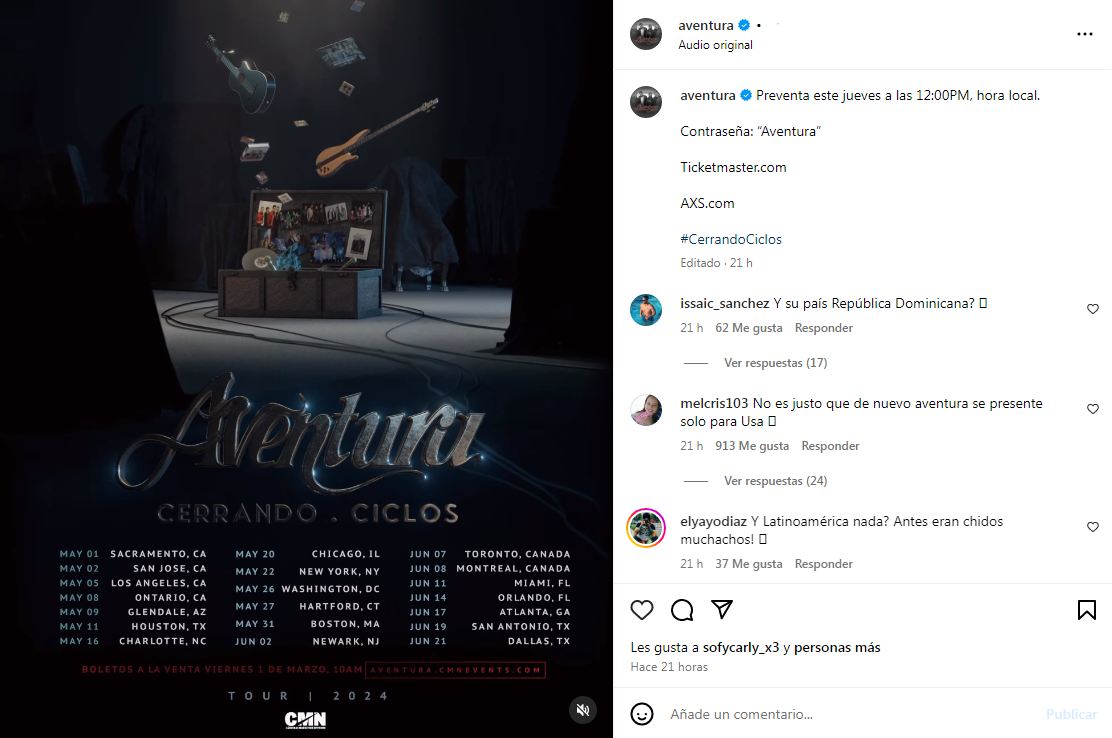Like melcris103's comment heart

1093,409
